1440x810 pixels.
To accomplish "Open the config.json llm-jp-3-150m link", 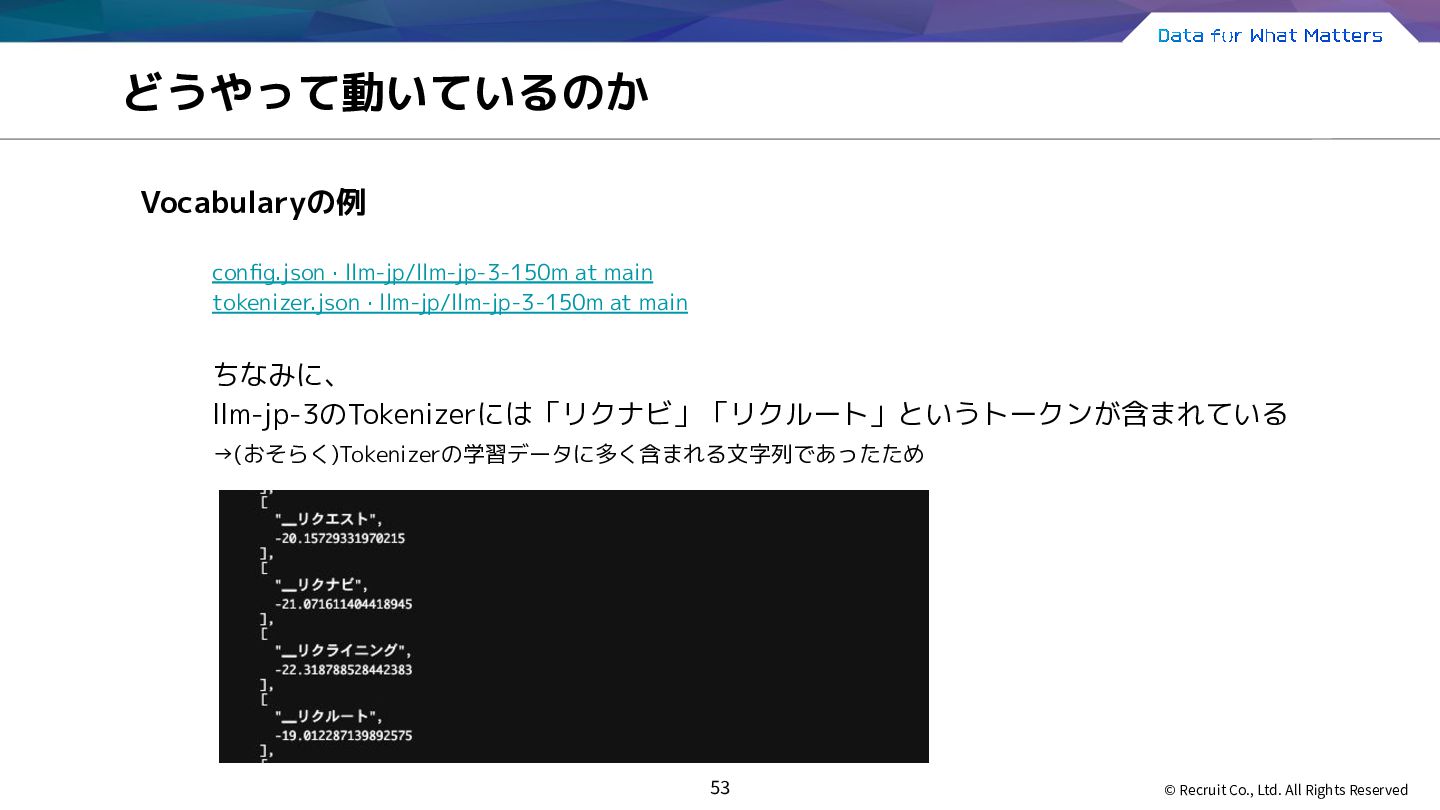I will [432, 273].
